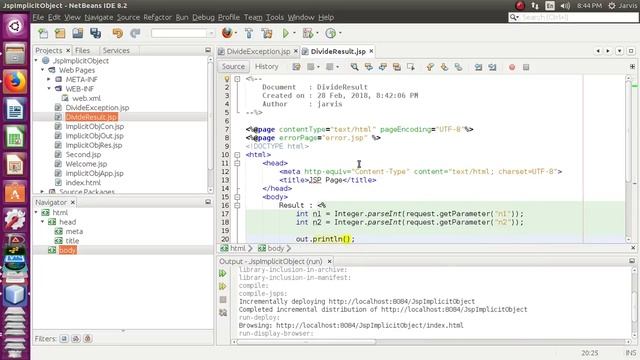Select Welcome.jsp in Projects tree
Viewport: 640px width, 360px height.
click(x=86, y=164)
